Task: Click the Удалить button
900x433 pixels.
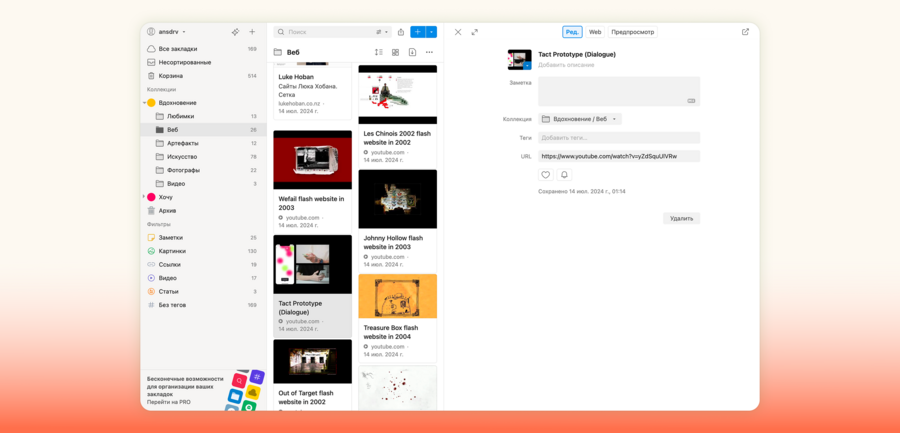Action: [681, 218]
